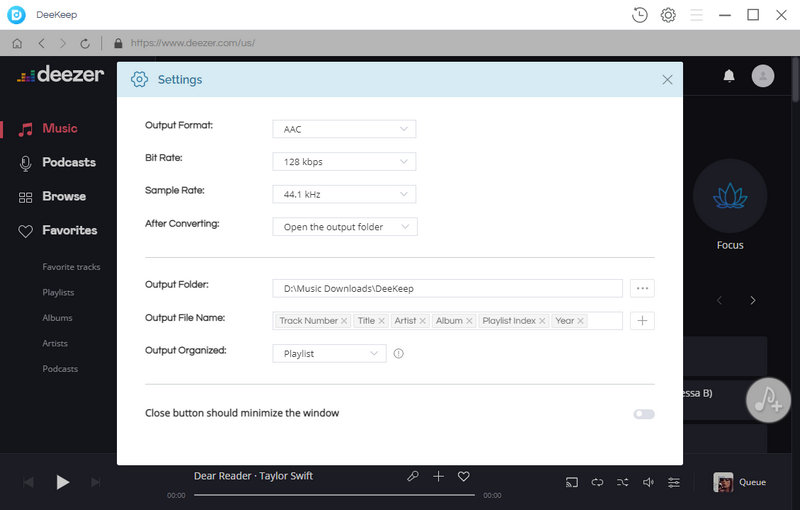
Task: Click Dear Reader · Taylor Swift title
Action: [x=254, y=476]
